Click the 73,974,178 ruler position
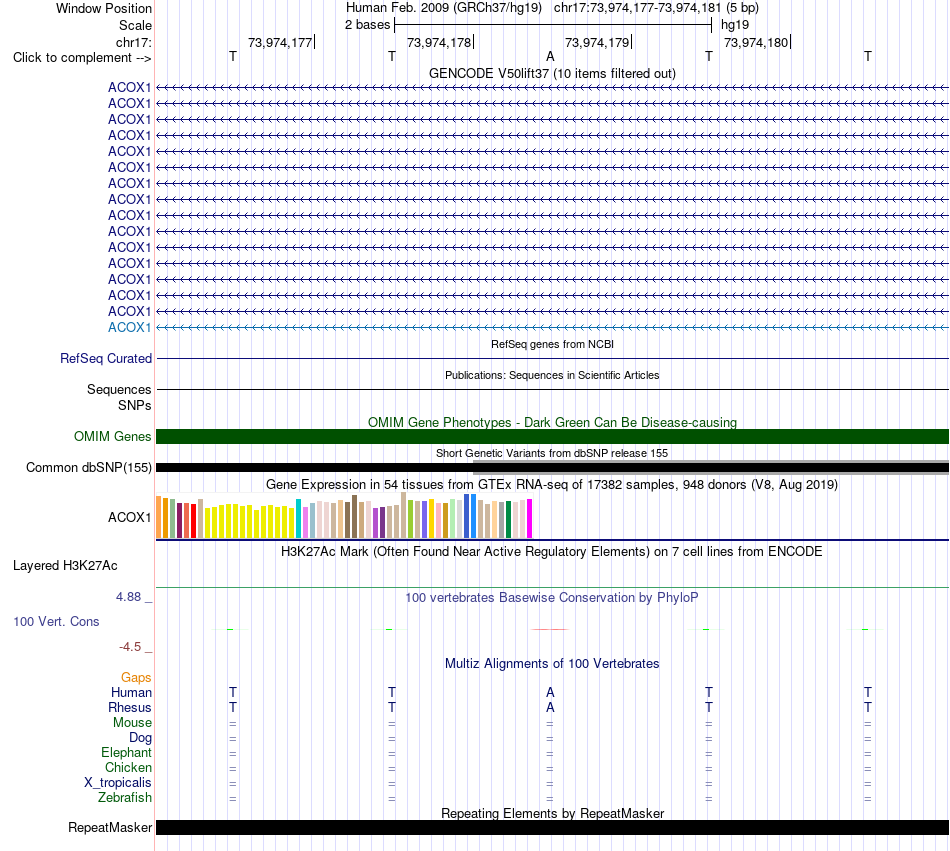950x851 pixels. [x=439, y=42]
